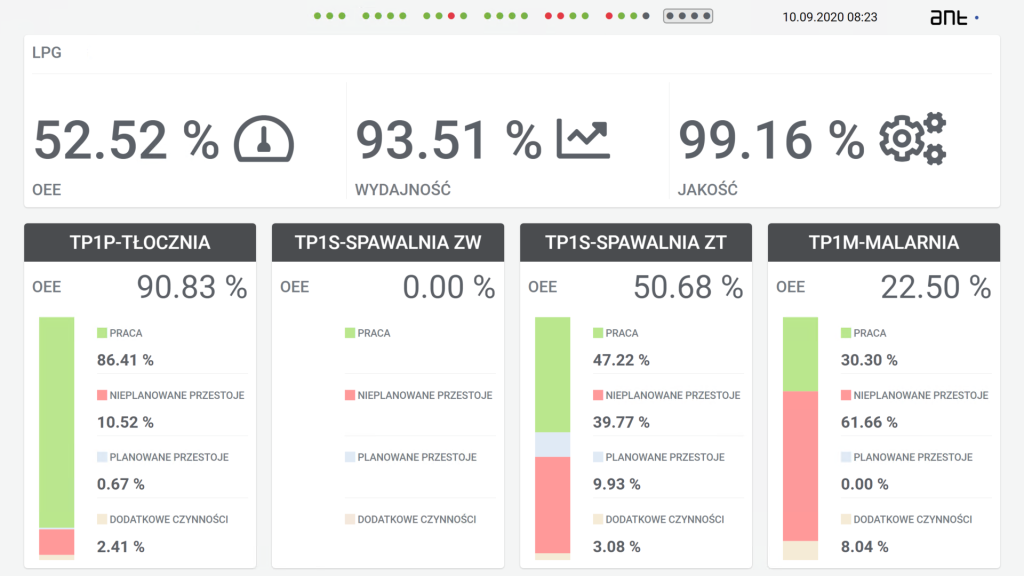Click the 3.08 % DODATKOWE CZYNNOŚCI value
The width and height of the screenshot is (1024, 576).
(616, 547)
